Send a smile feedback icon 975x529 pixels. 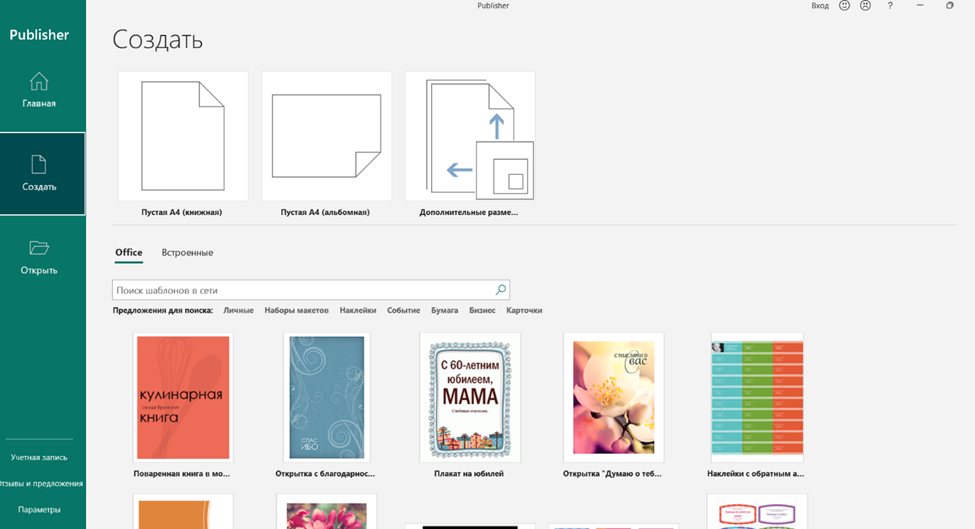[x=844, y=6]
